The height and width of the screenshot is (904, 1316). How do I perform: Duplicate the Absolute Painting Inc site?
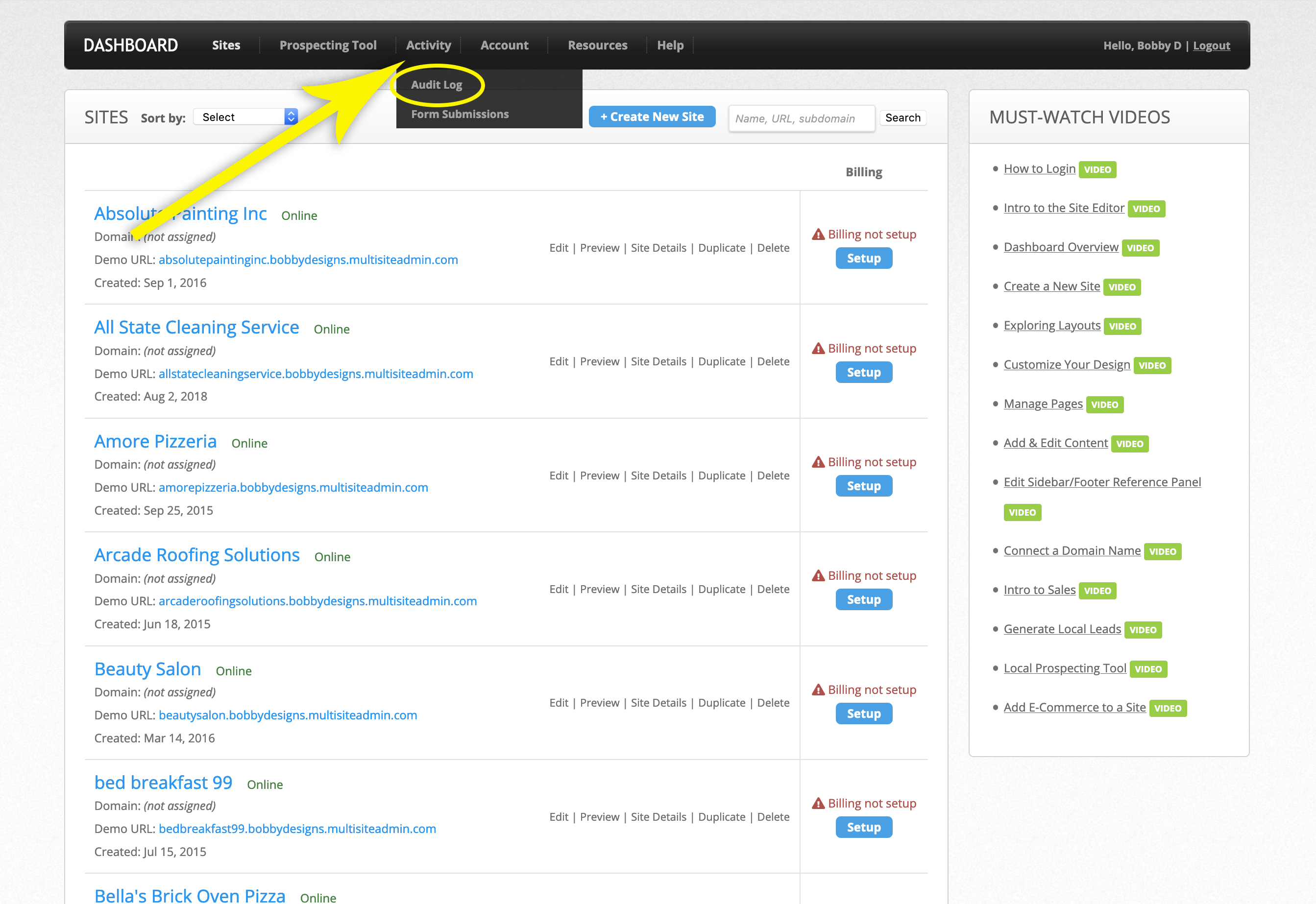tap(722, 248)
